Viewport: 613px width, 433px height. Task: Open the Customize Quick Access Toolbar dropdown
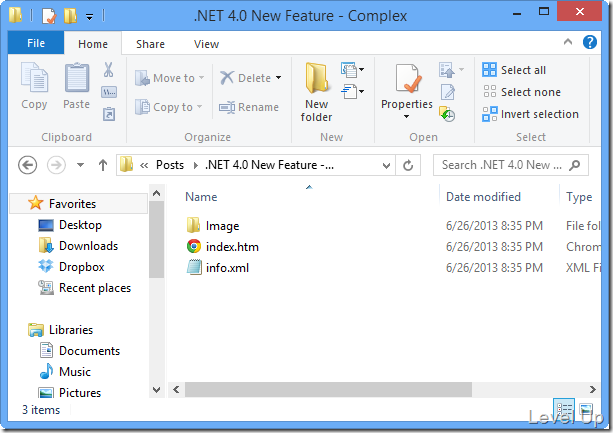90,17
